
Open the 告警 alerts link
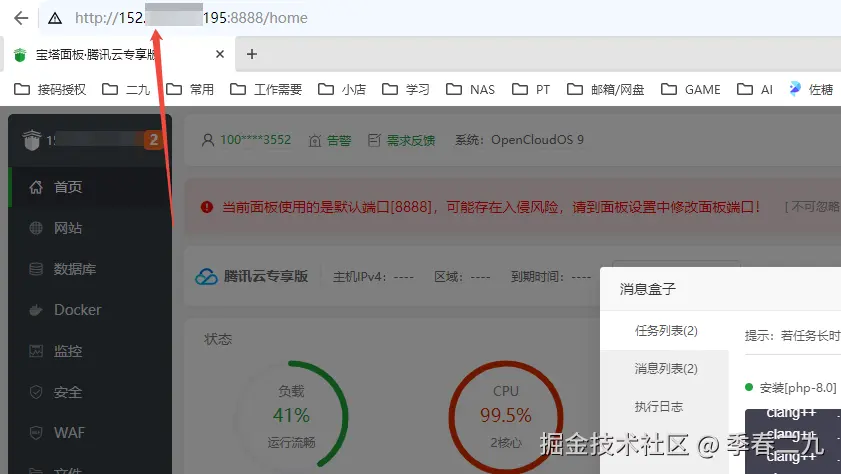point(330,140)
